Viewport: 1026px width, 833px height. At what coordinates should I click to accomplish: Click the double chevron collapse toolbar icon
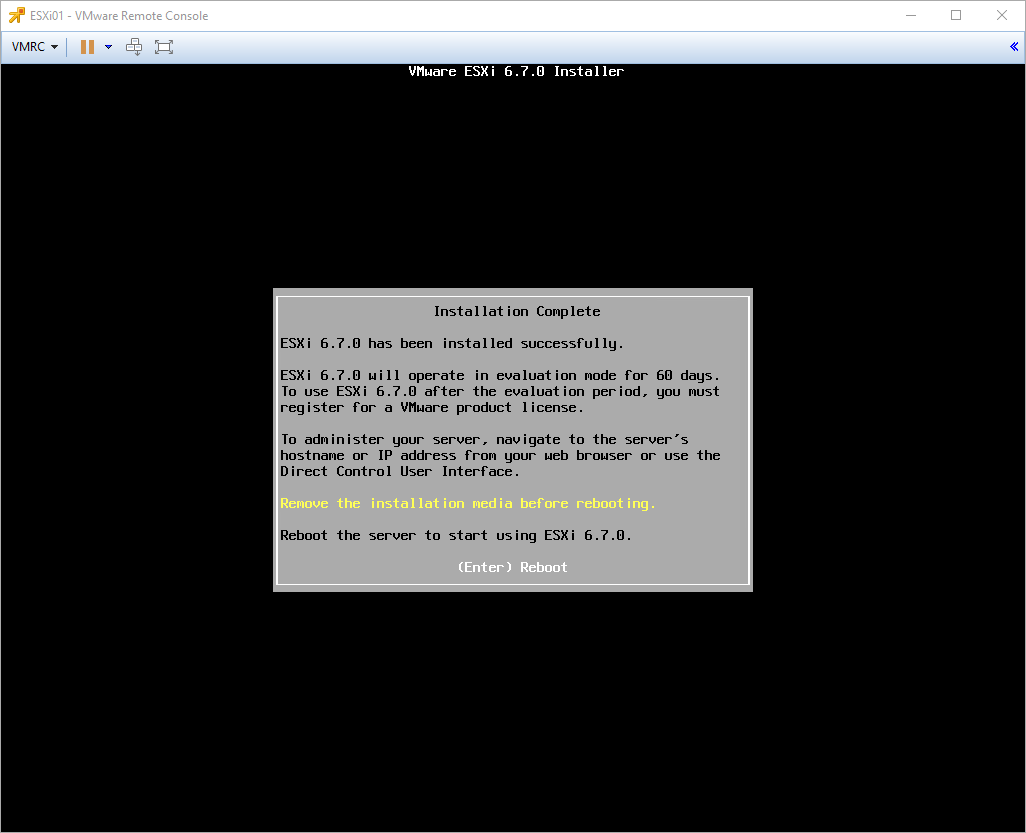pyautogui.click(x=1014, y=46)
